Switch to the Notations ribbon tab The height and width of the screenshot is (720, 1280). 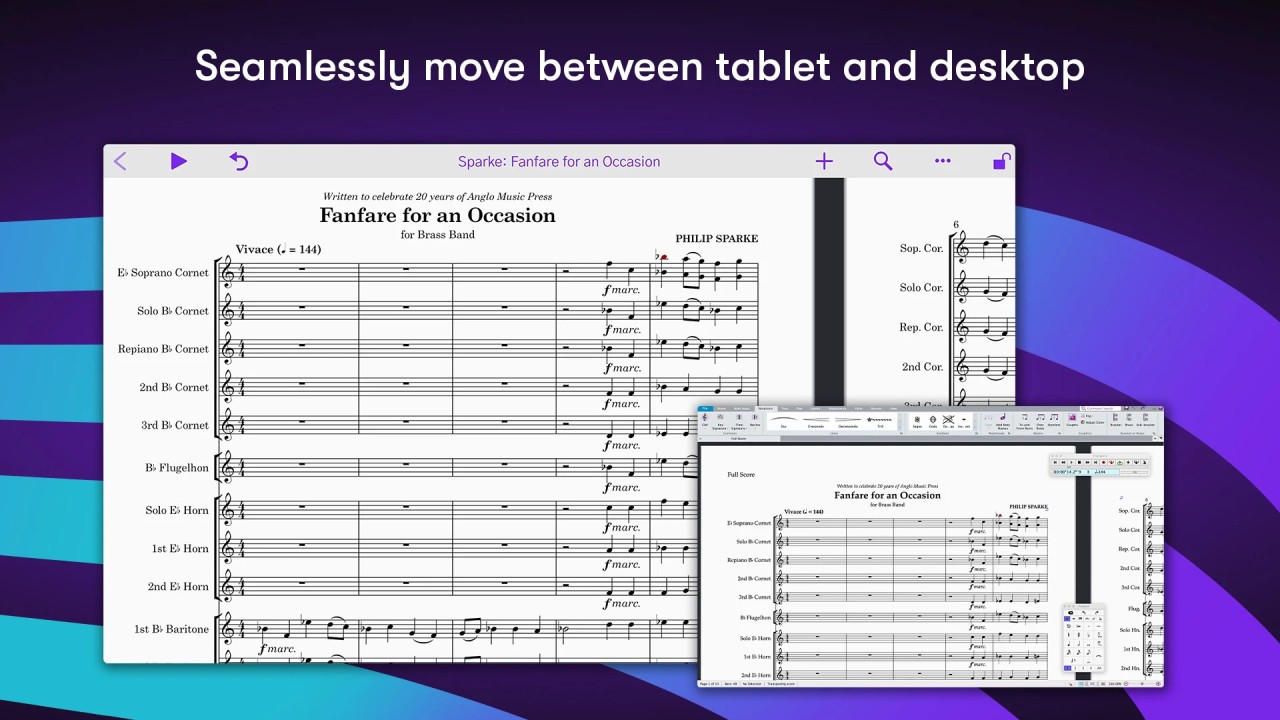(x=766, y=408)
